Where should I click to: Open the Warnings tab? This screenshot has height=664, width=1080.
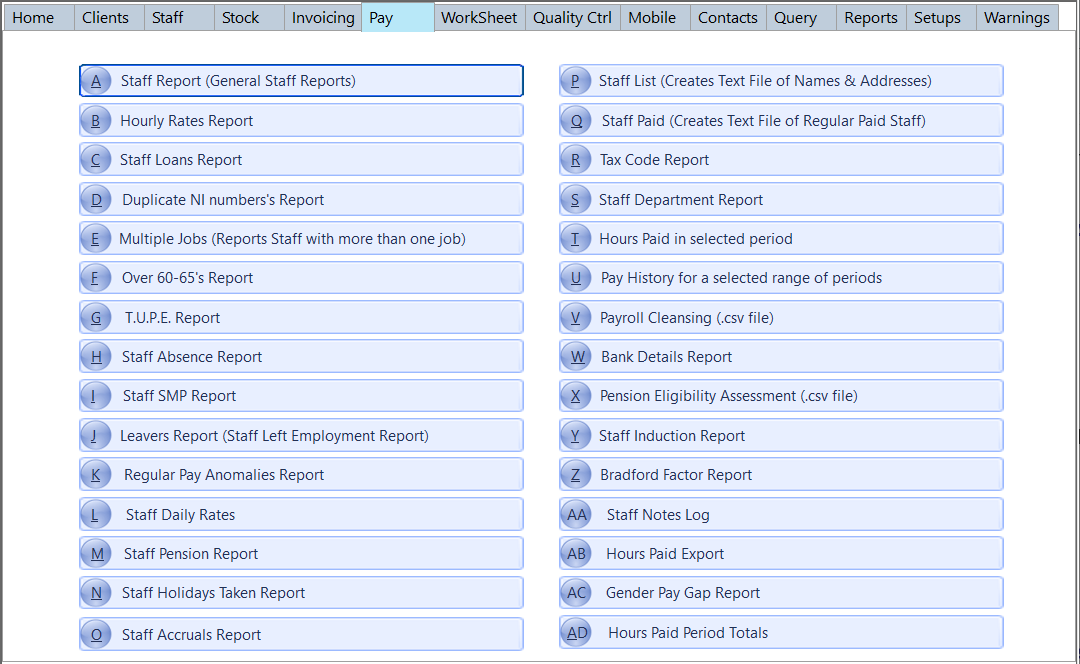(1016, 17)
